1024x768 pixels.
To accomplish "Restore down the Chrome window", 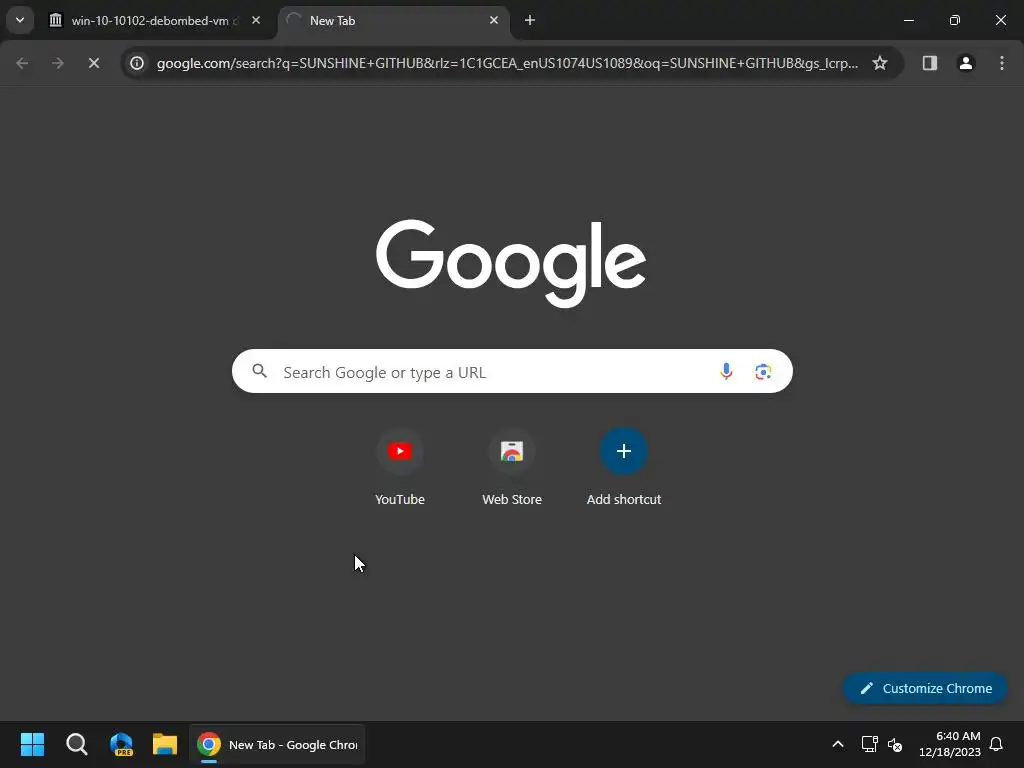I will pos(955,20).
